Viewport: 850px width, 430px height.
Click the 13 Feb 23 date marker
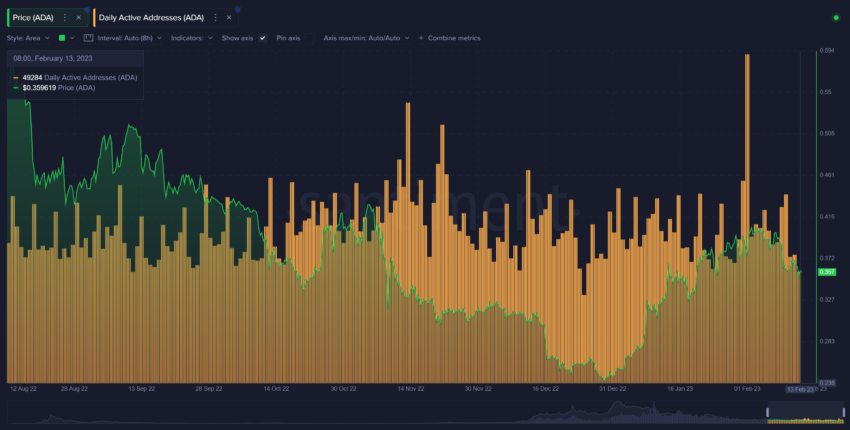[x=800, y=388]
